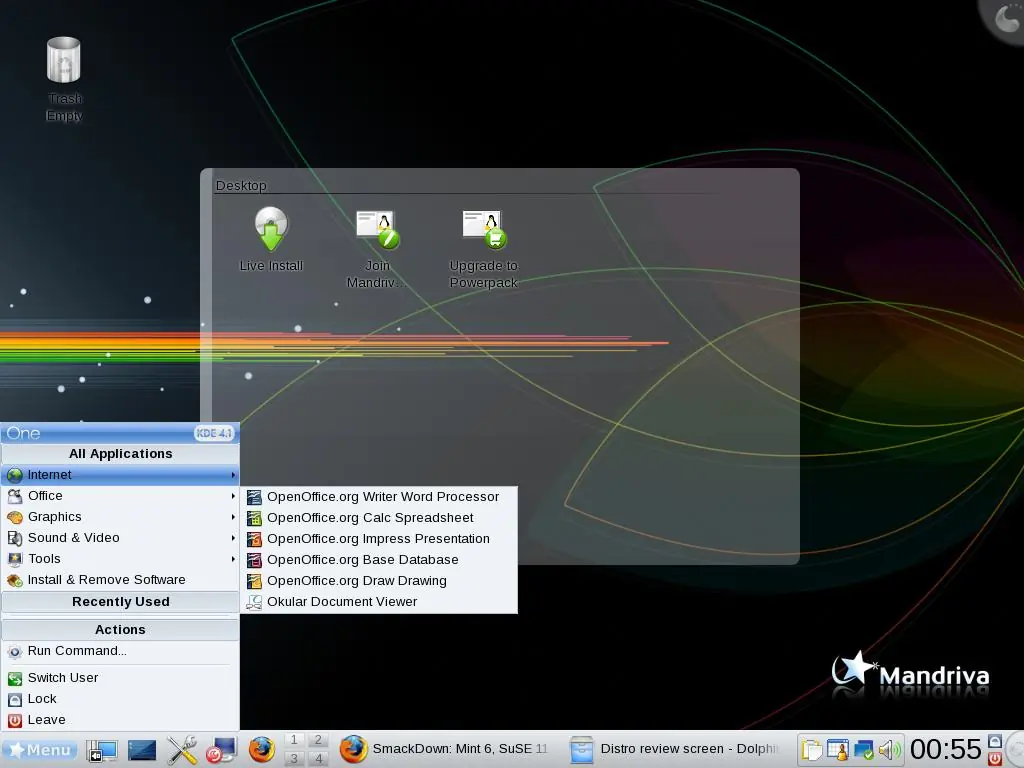Launch OpenOffice.org Base Database
The image size is (1024, 768).
coord(379,560)
